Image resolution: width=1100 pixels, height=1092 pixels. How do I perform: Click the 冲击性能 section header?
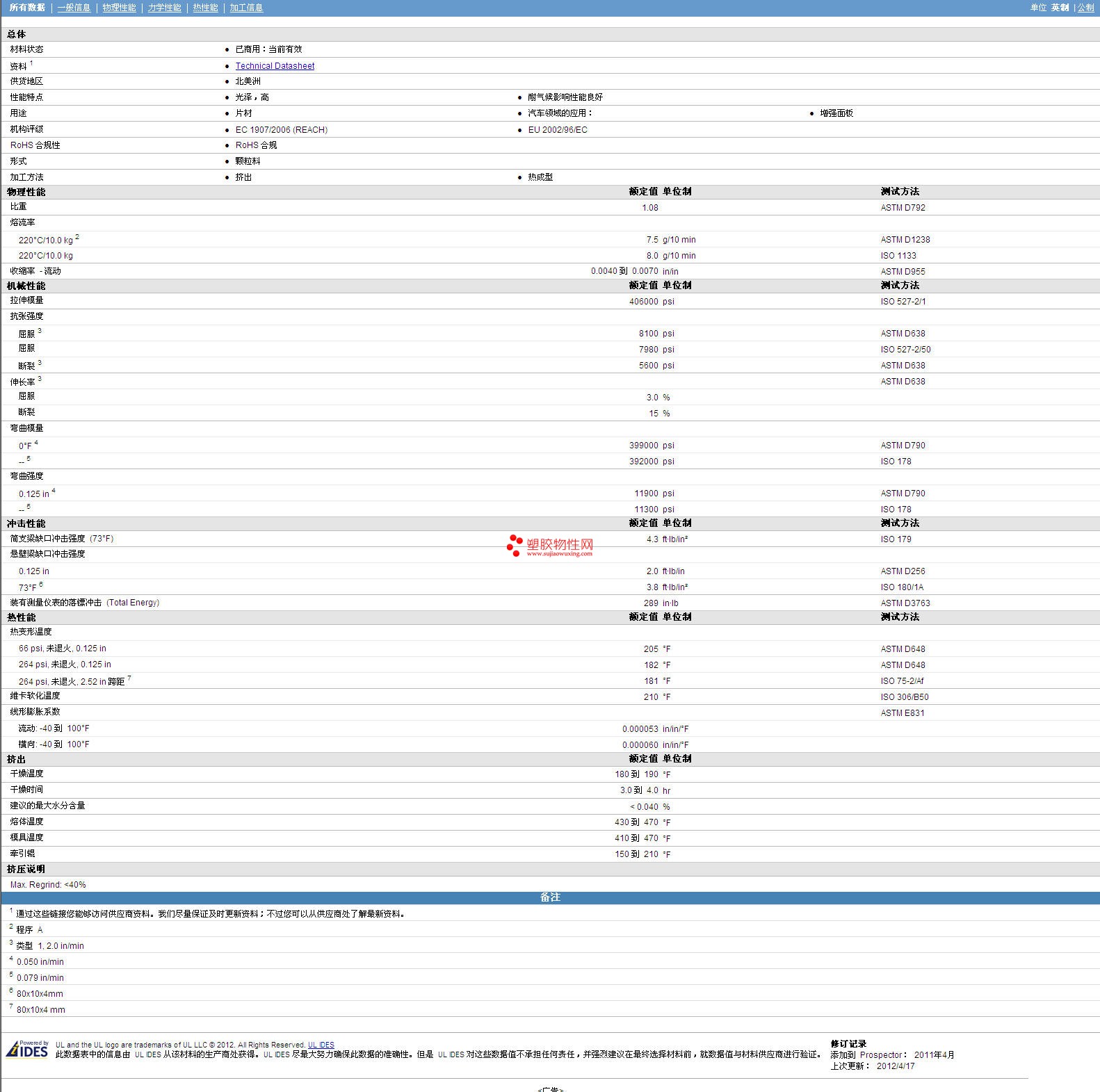pyautogui.click(x=26, y=523)
